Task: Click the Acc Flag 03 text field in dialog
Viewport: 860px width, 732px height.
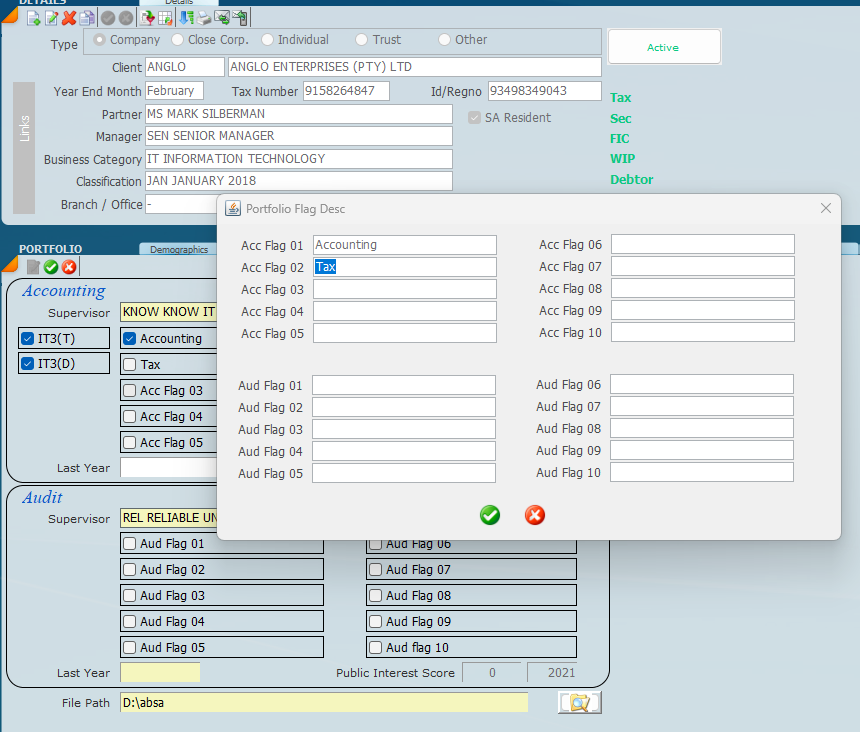Action: coord(404,289)
